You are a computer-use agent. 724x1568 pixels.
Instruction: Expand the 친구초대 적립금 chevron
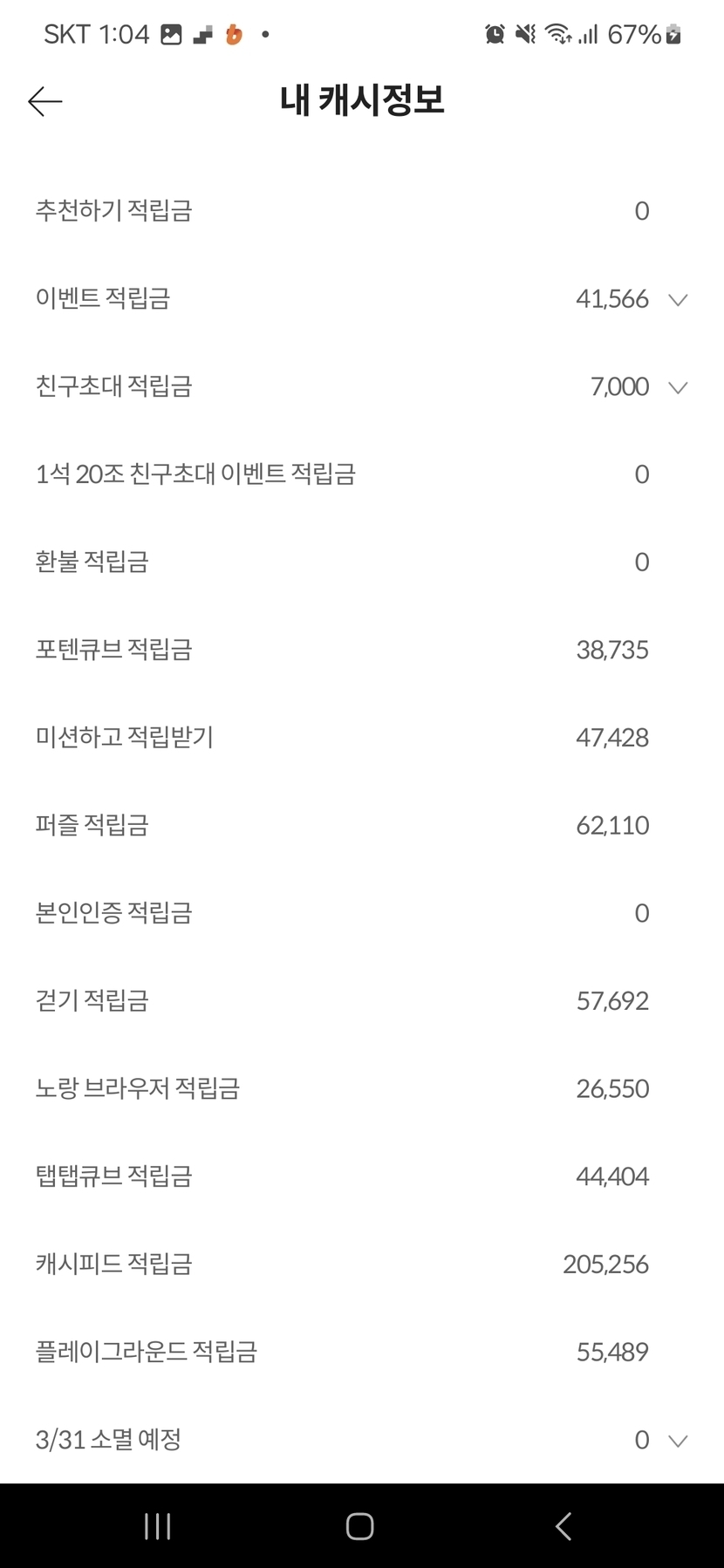tap(678, 387)
